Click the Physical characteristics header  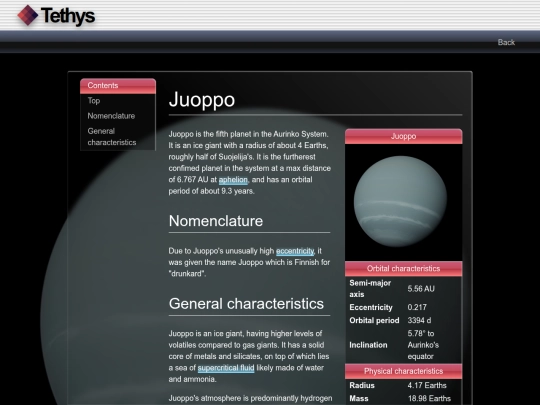coord(404,371)
